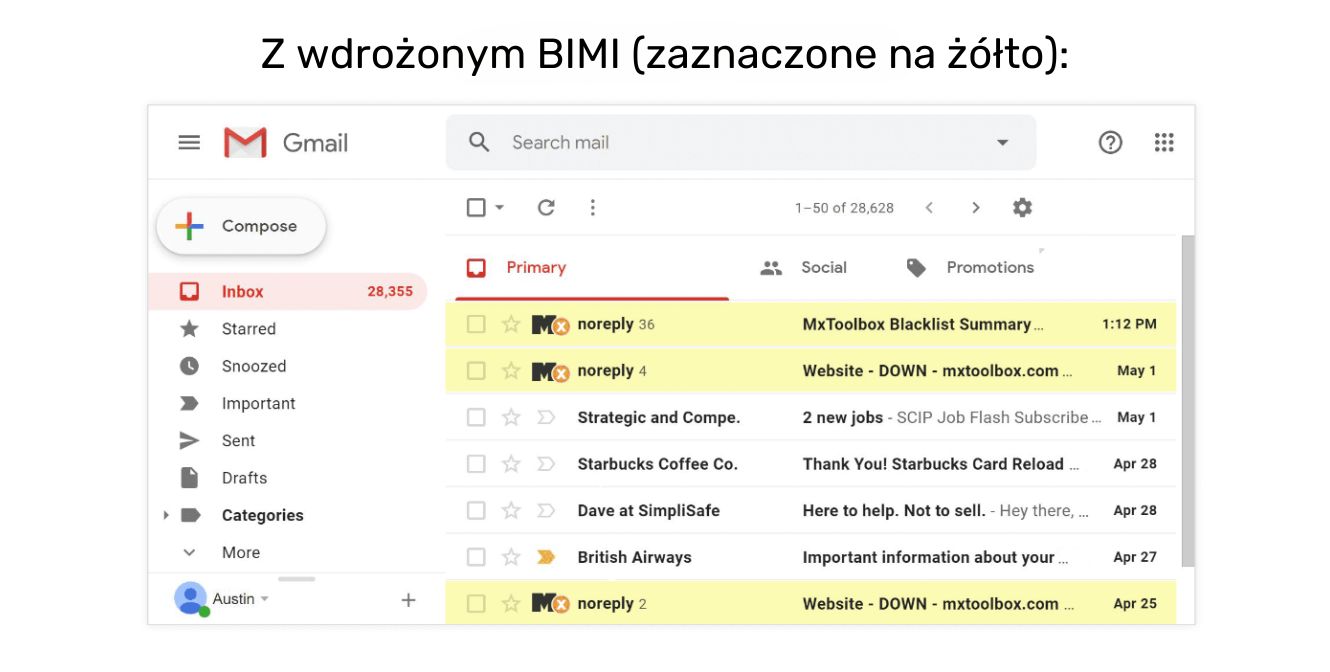Click the plus icon beside Austin

(408, 600)
